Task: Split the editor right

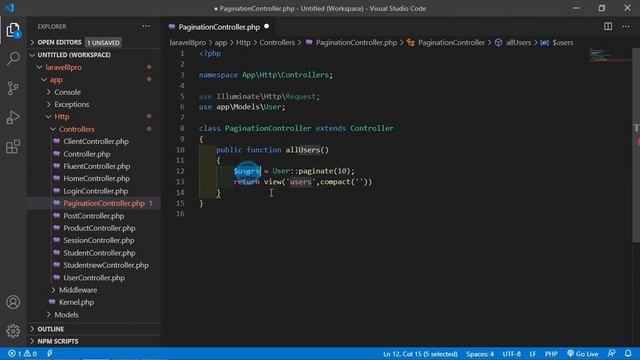Action: tap(608, 27)
